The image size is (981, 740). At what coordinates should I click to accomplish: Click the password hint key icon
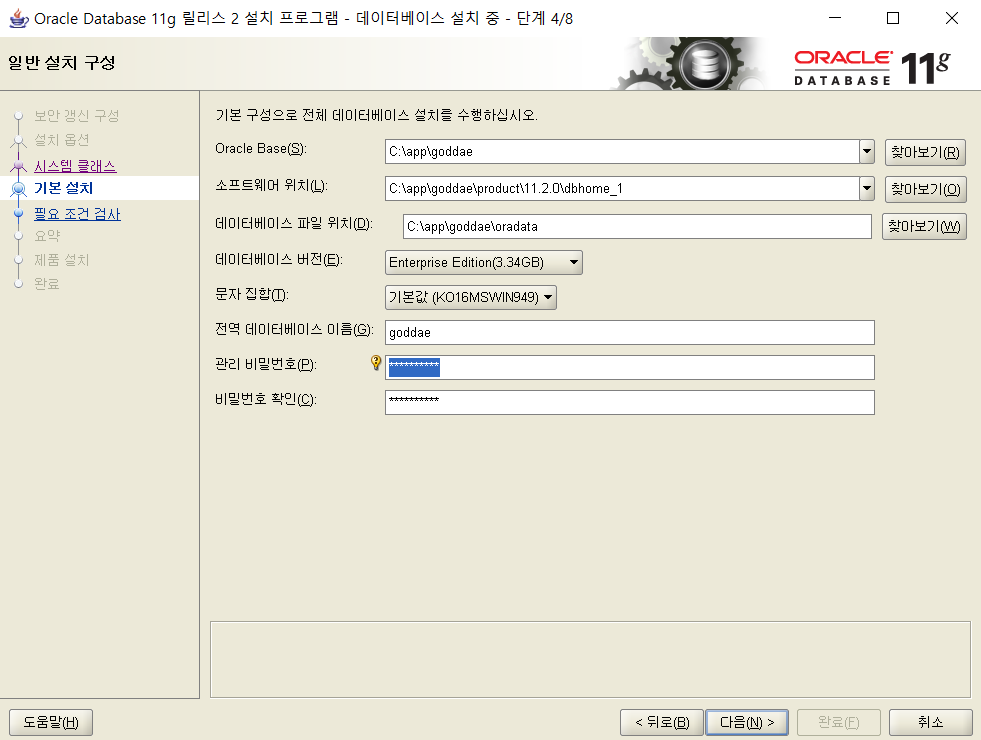[375, 362]
